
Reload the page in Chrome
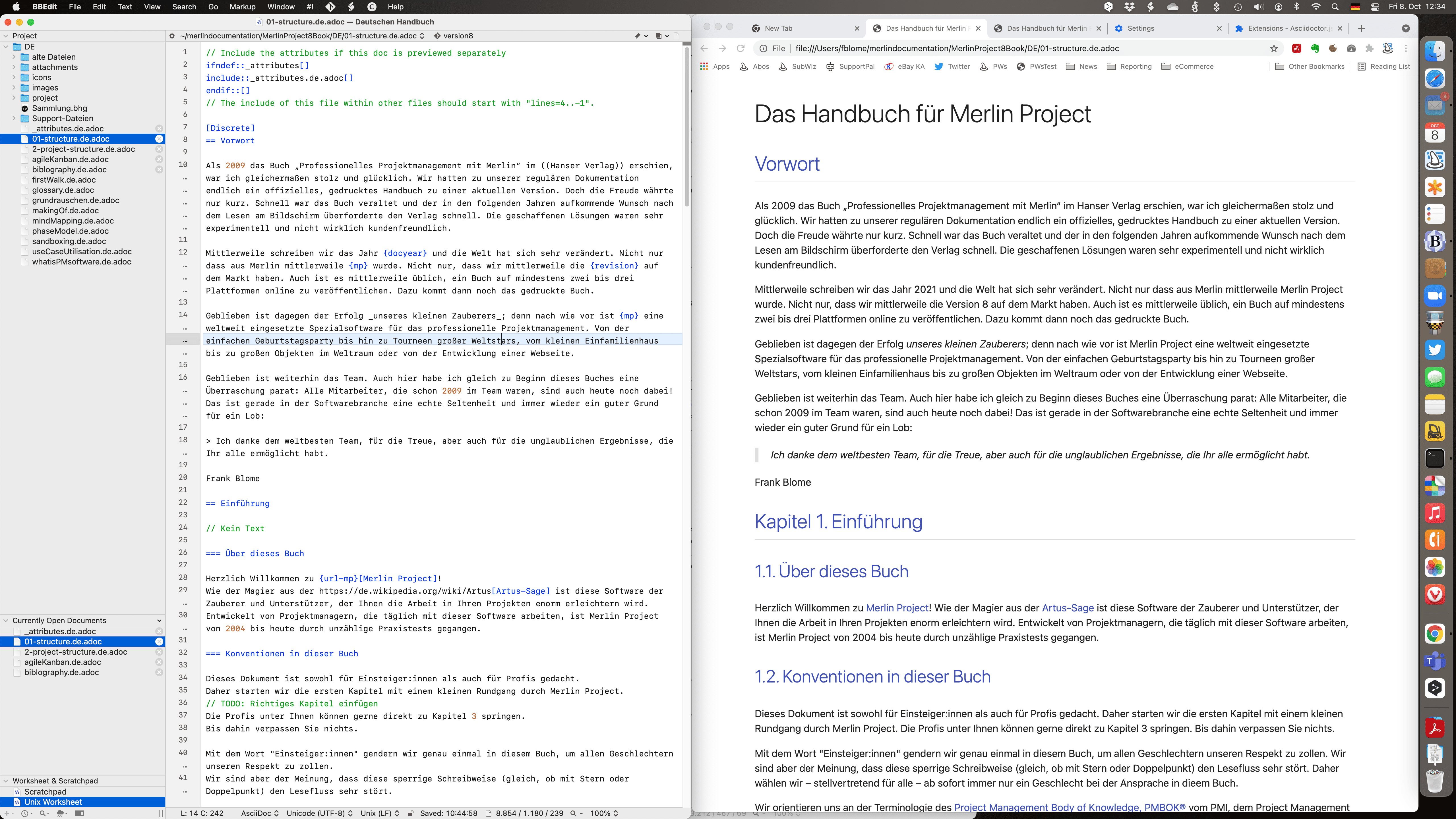click(x=741, y=49)
